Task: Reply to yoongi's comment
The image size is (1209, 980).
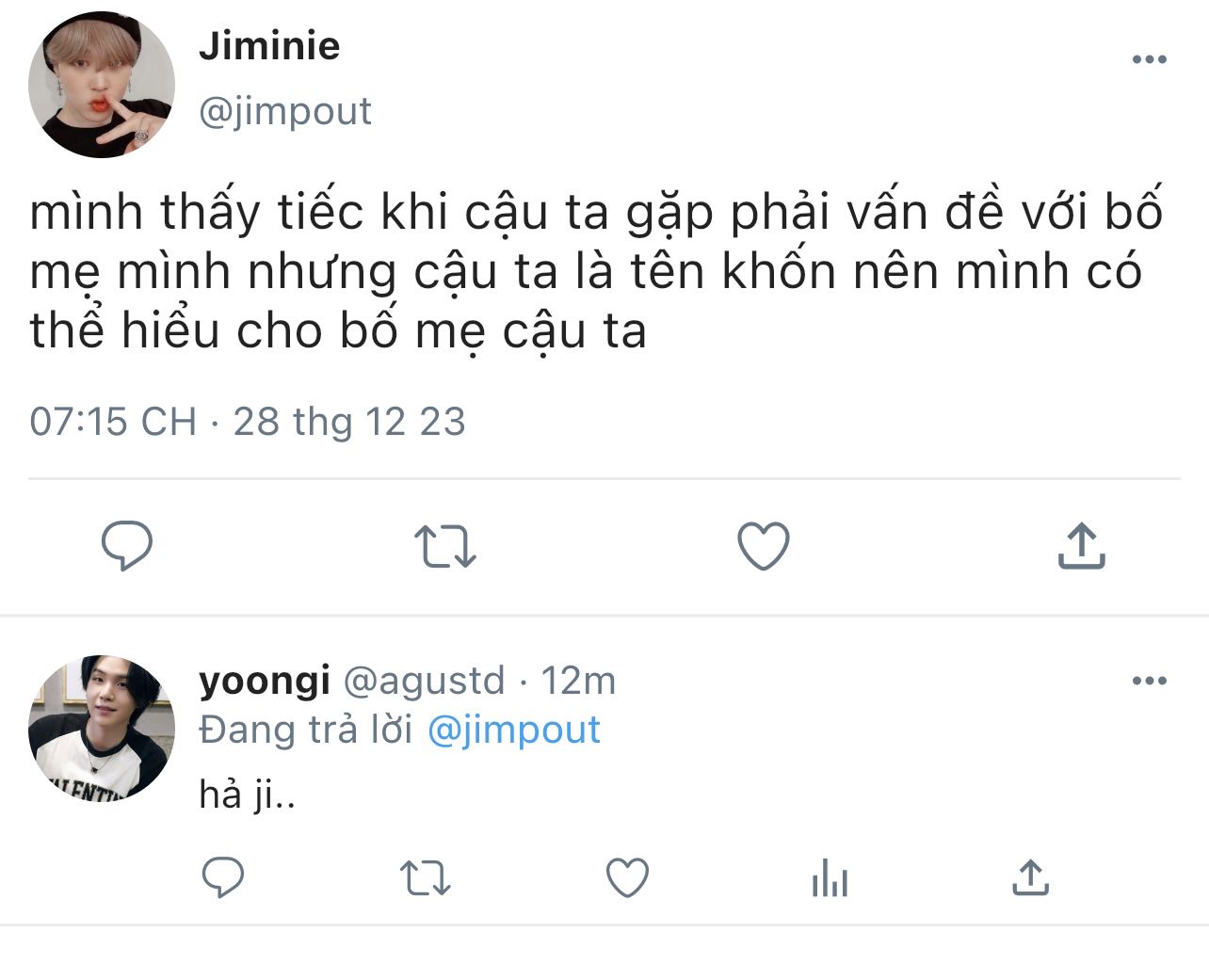Action: point(223,878)
